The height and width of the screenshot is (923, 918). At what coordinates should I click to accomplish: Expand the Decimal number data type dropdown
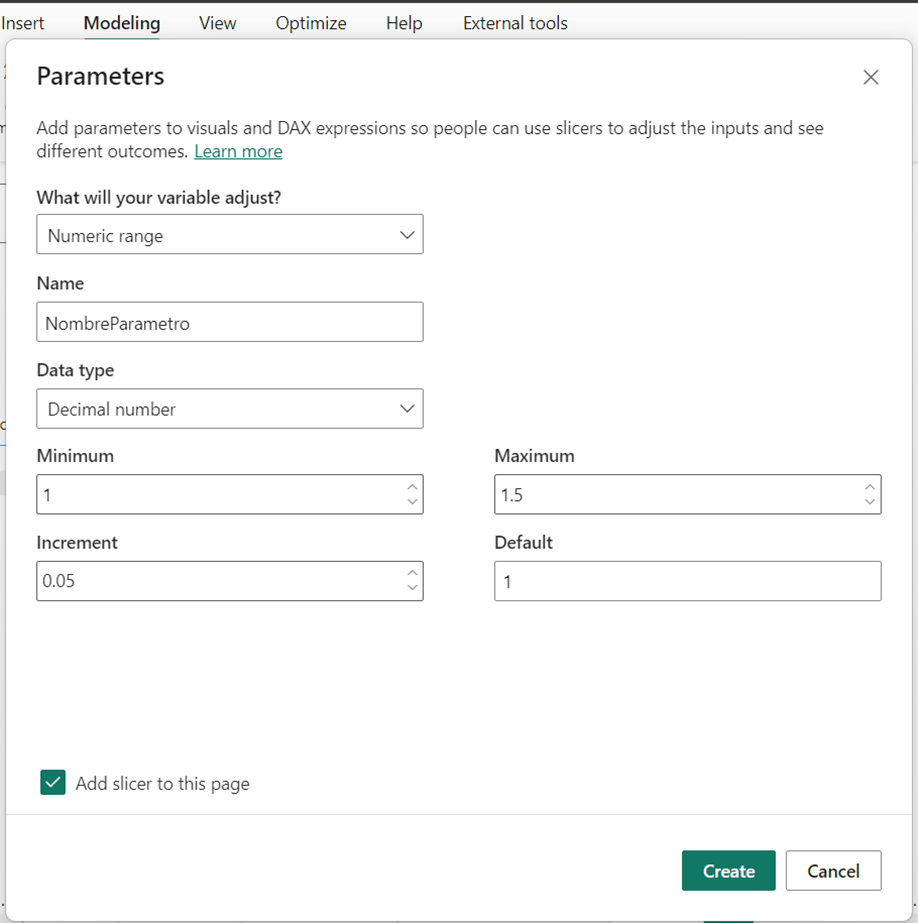230,409
